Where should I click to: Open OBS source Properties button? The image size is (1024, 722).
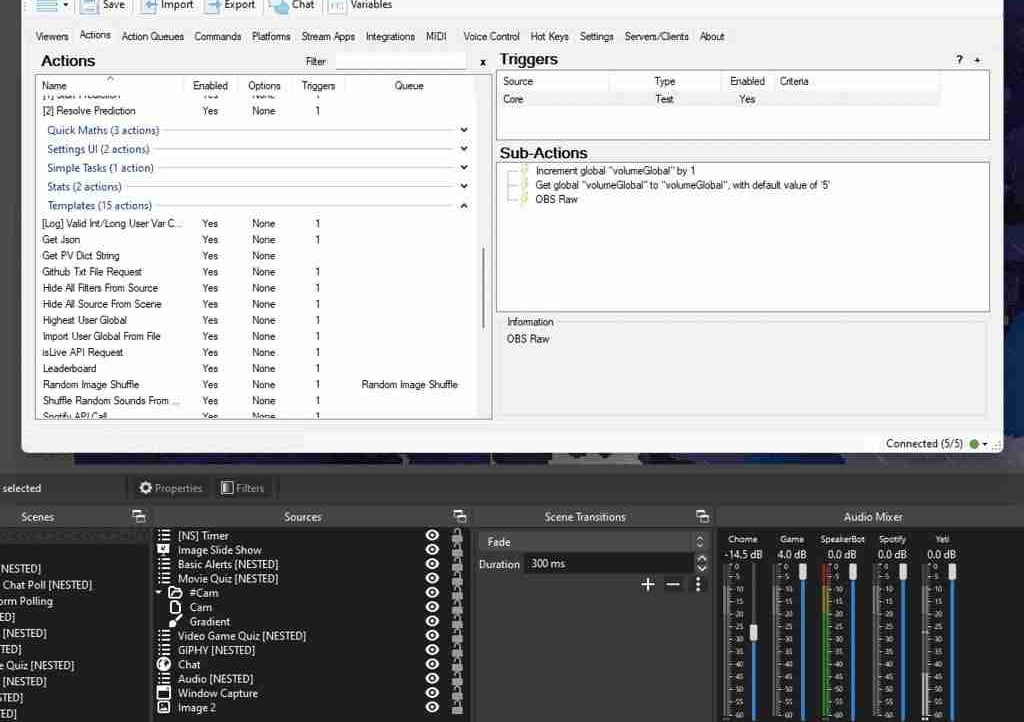click(171, 488)
